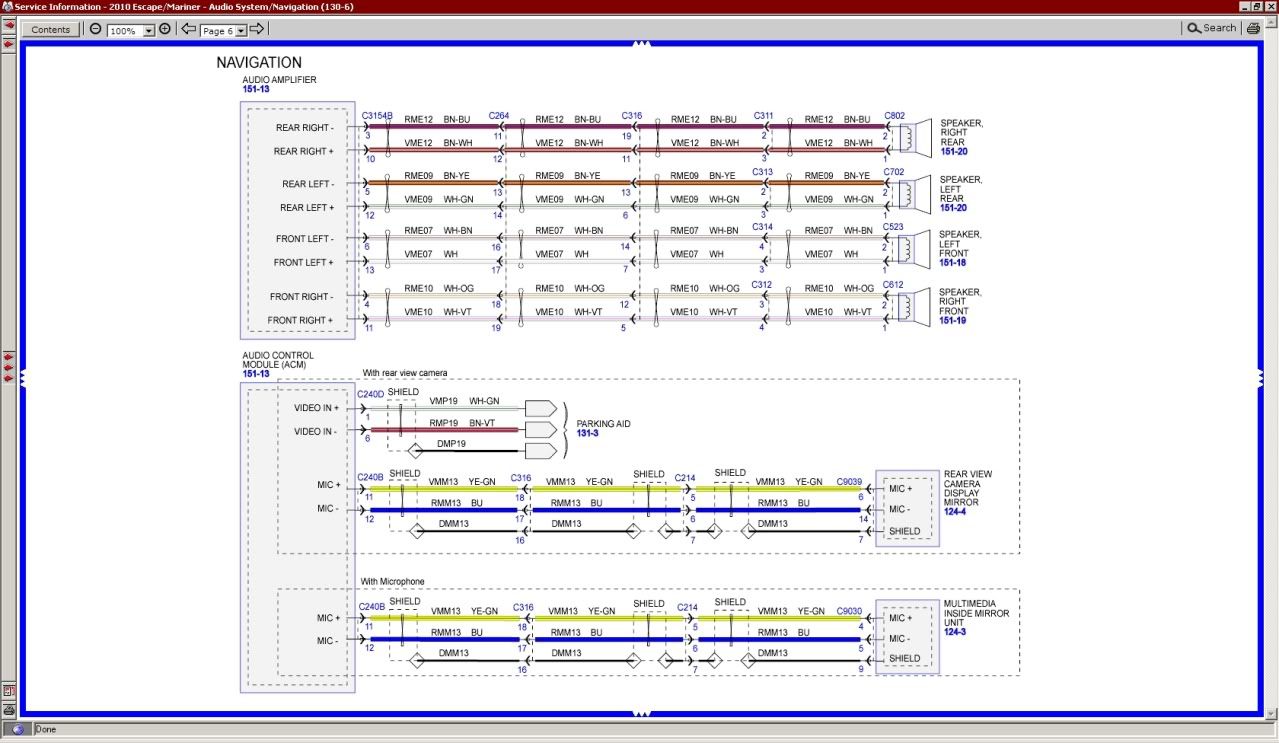
Task: Open the 124-4 rear view camera mirror link
Action: [x=956, y=513]
